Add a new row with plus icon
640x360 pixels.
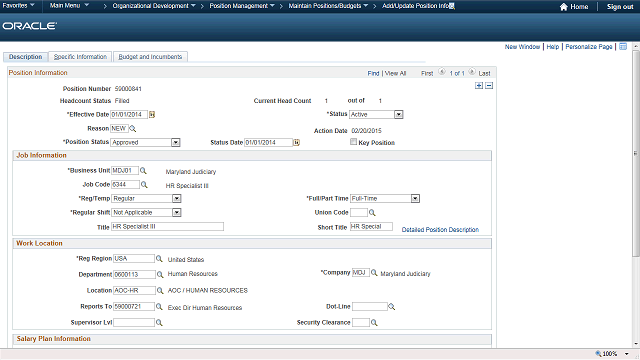click(479, 86)
